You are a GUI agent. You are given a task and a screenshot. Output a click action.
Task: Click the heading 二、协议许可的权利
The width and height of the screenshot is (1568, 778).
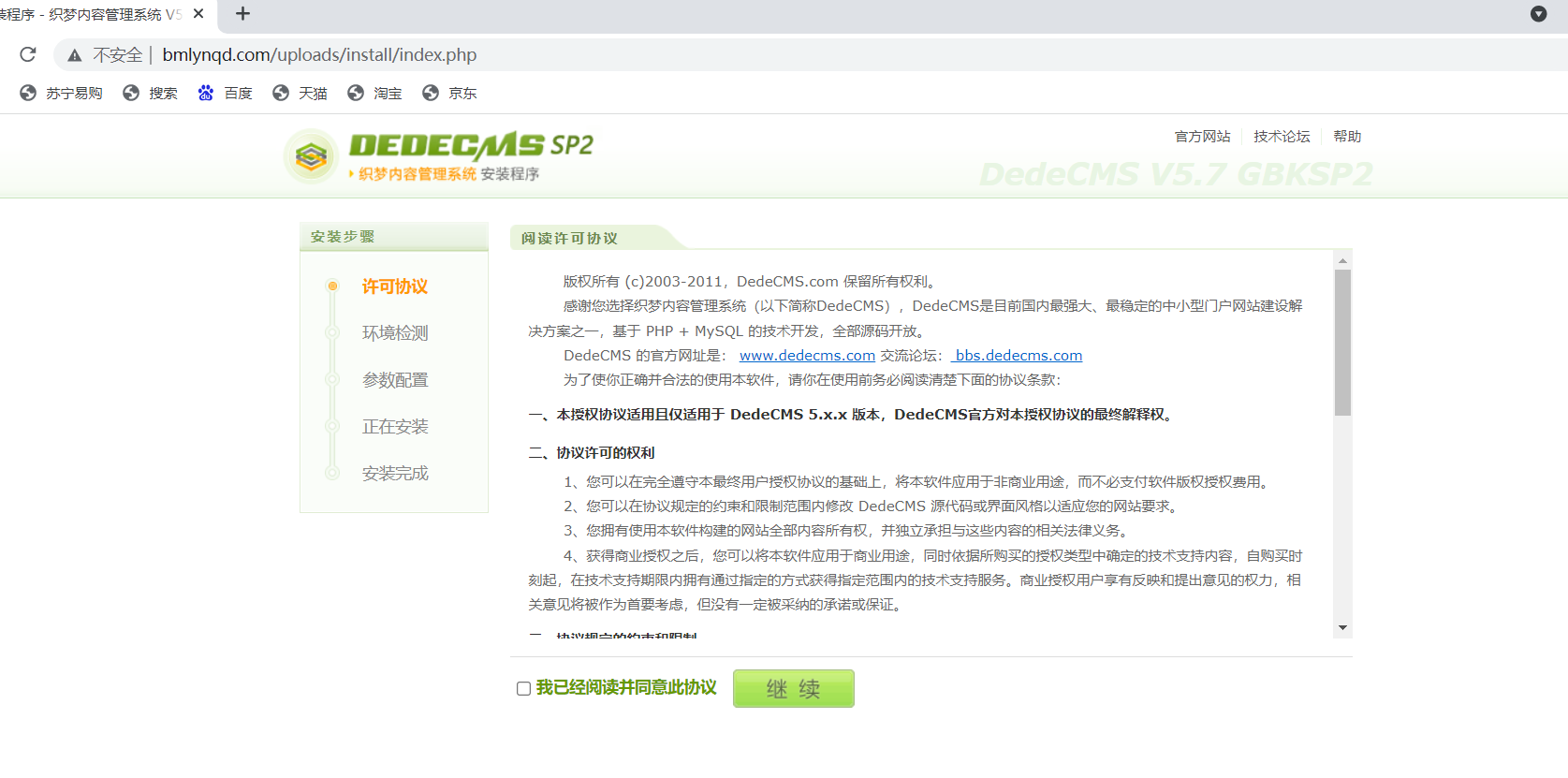[592, 453]
